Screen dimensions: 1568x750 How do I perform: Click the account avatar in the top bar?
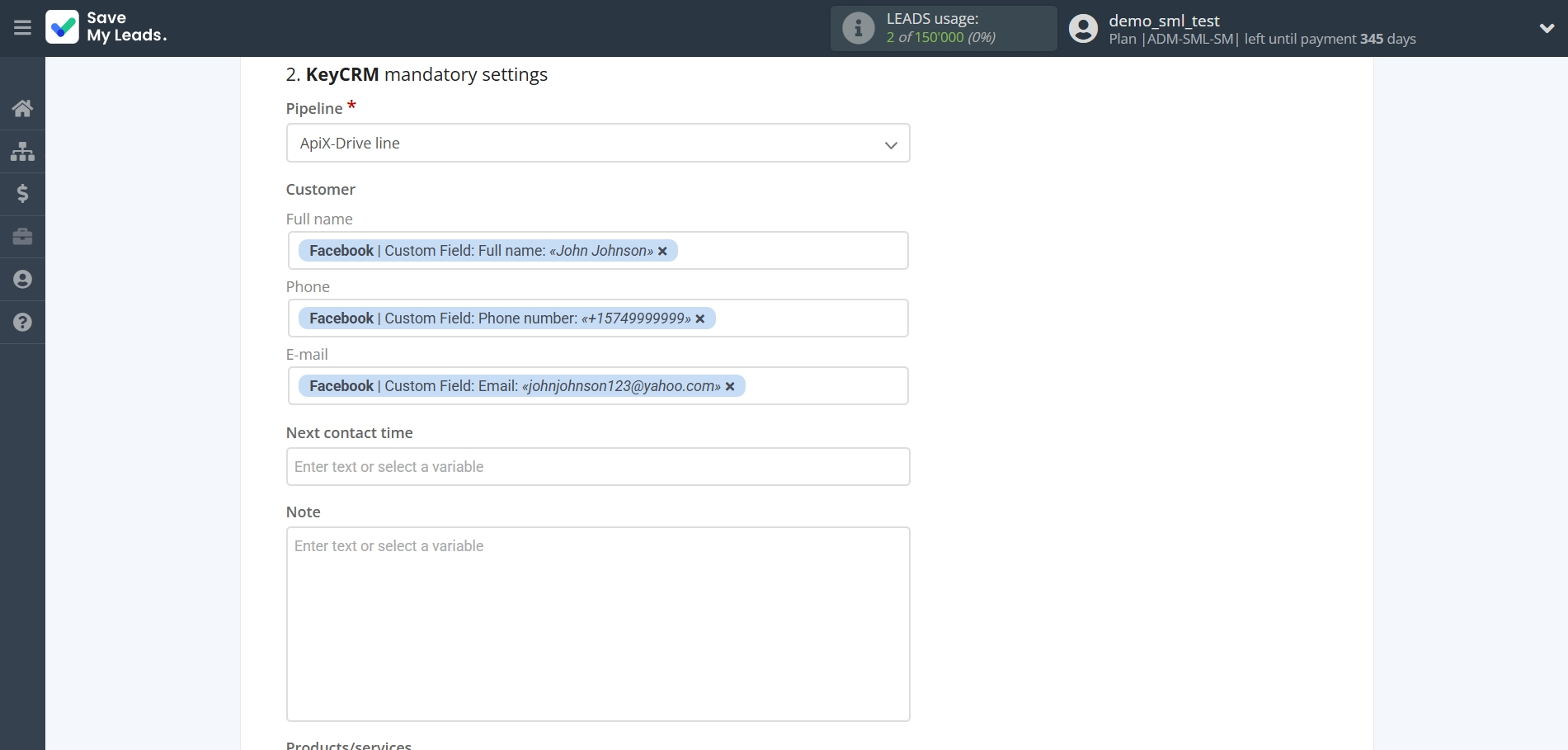[1082, 27]
